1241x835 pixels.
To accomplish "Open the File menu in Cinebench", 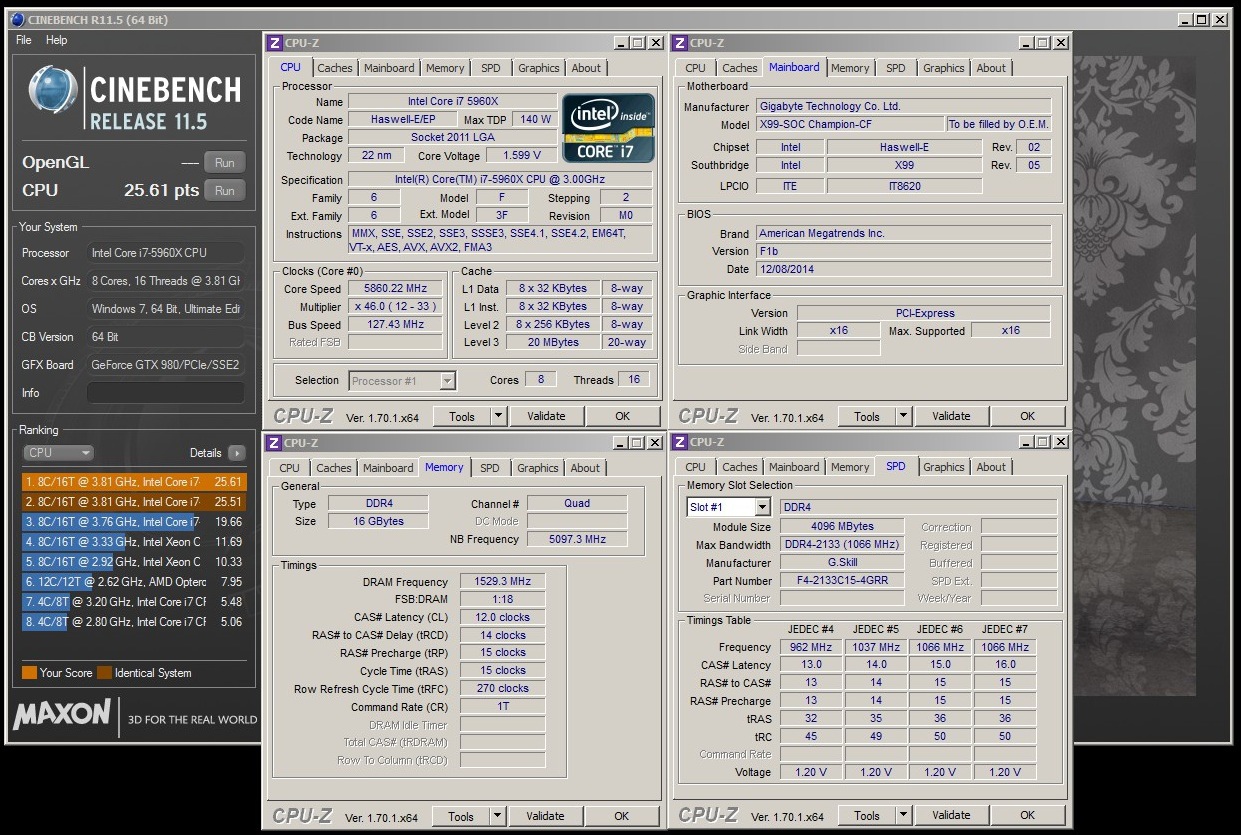I will point(24,40).
